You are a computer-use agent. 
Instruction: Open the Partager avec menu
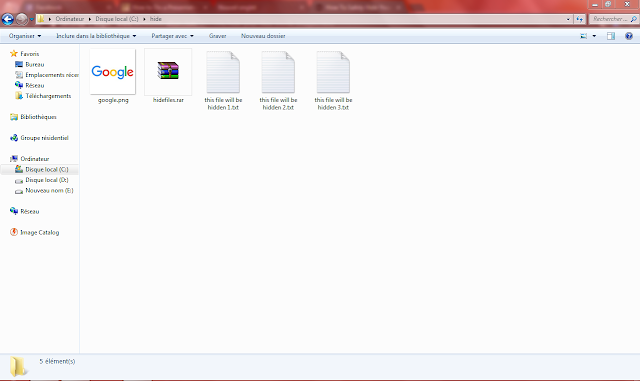click(172, 36)
